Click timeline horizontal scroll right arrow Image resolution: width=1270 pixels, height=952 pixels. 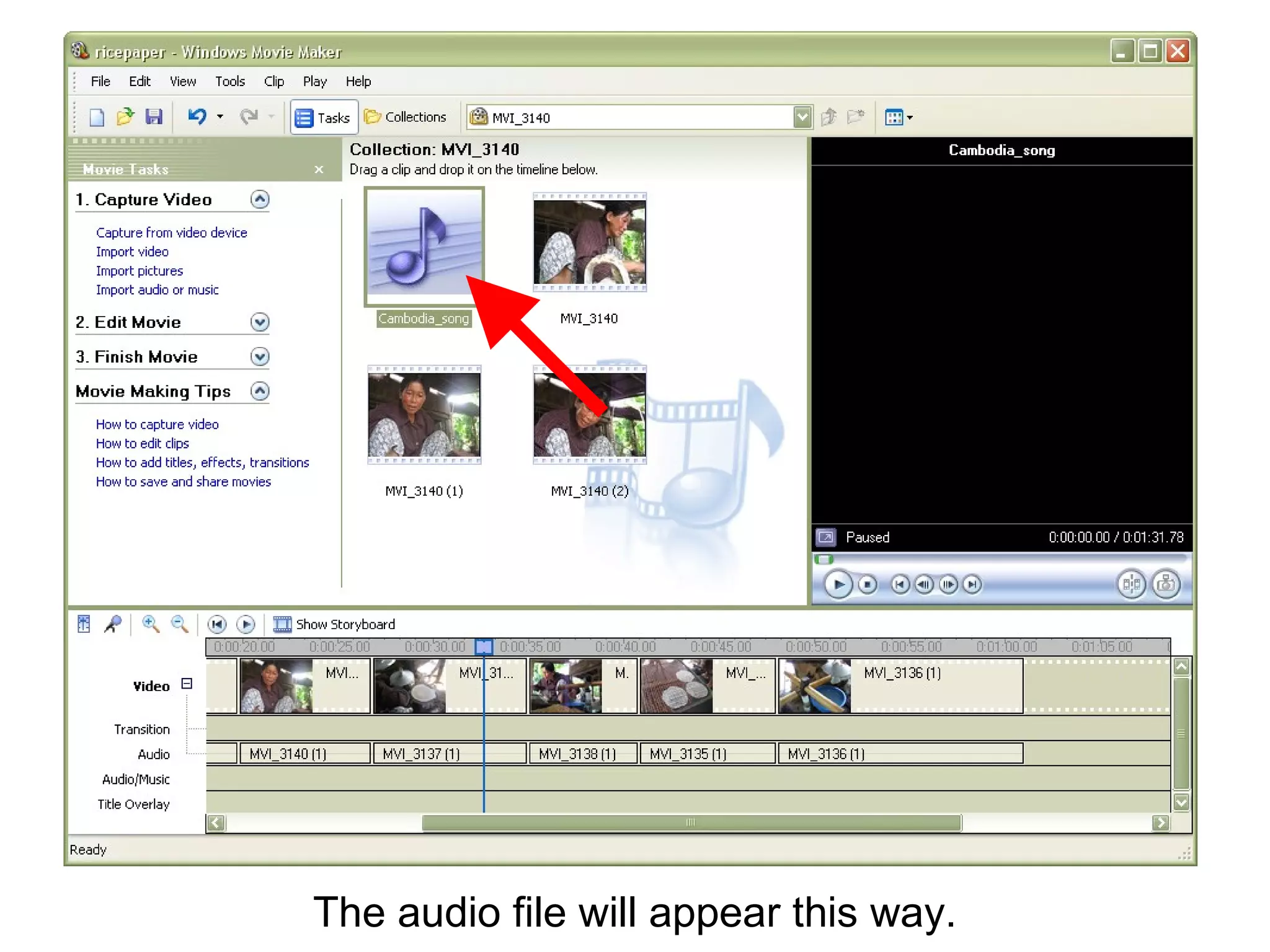coord(1161,822)
